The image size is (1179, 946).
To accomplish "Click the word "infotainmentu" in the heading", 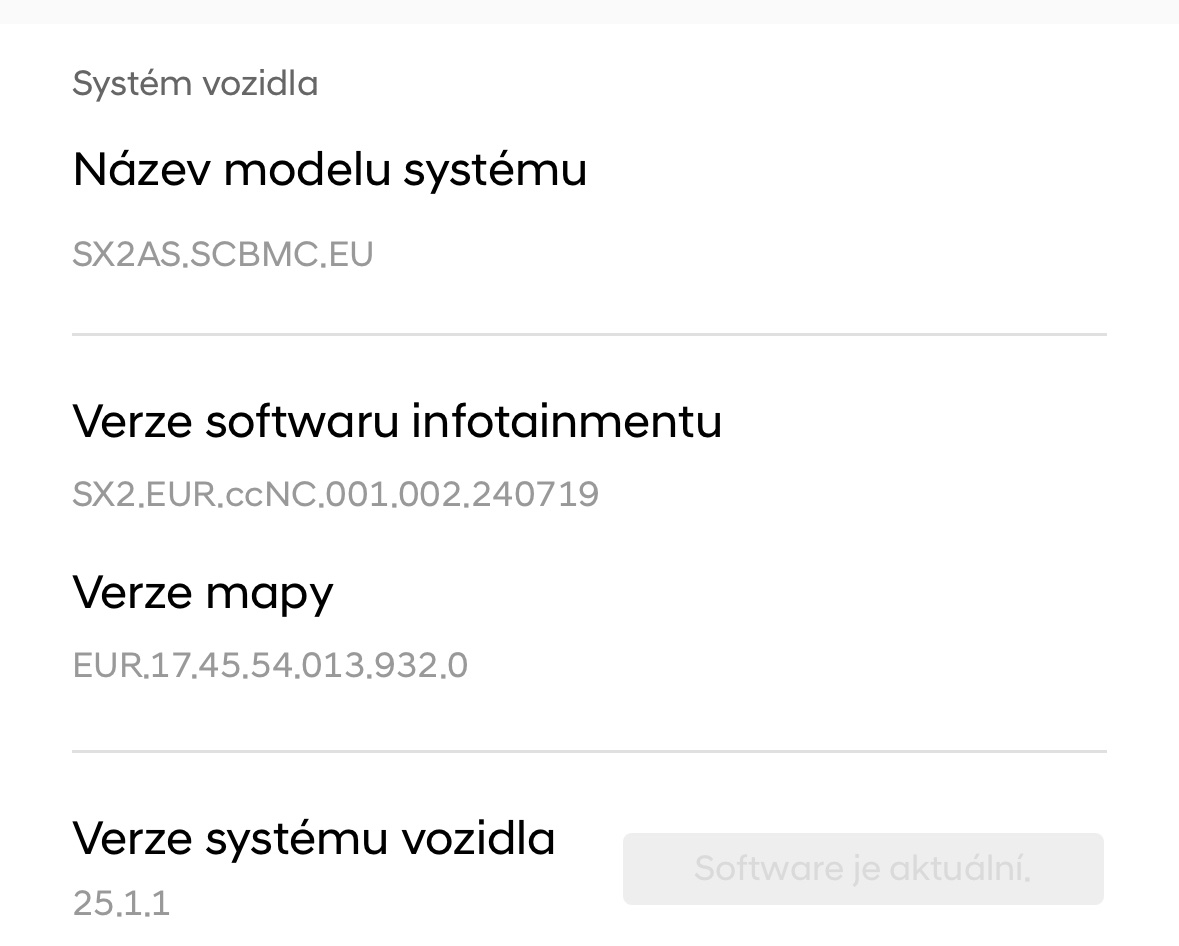I will 566,421.
